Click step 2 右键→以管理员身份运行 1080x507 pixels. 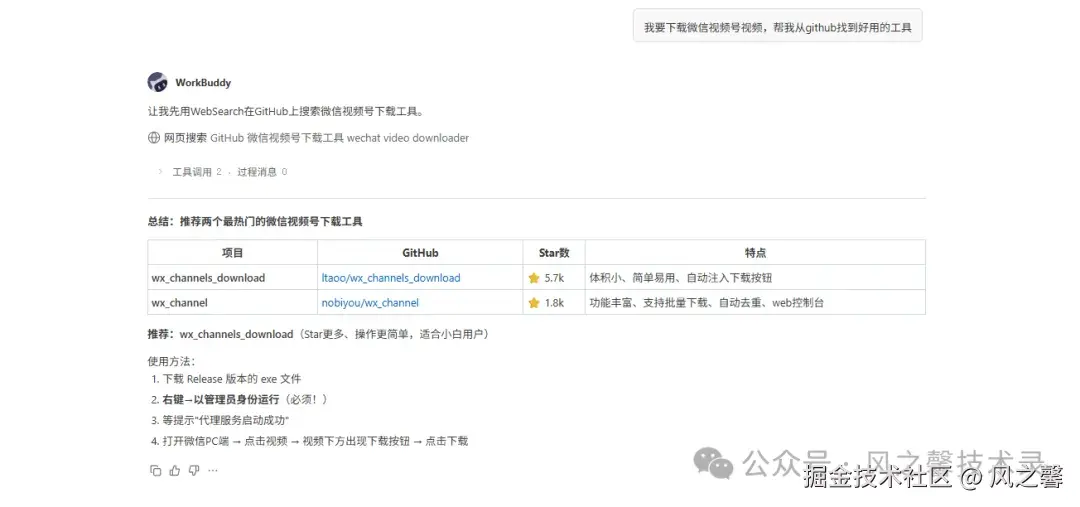click(240, 400)
